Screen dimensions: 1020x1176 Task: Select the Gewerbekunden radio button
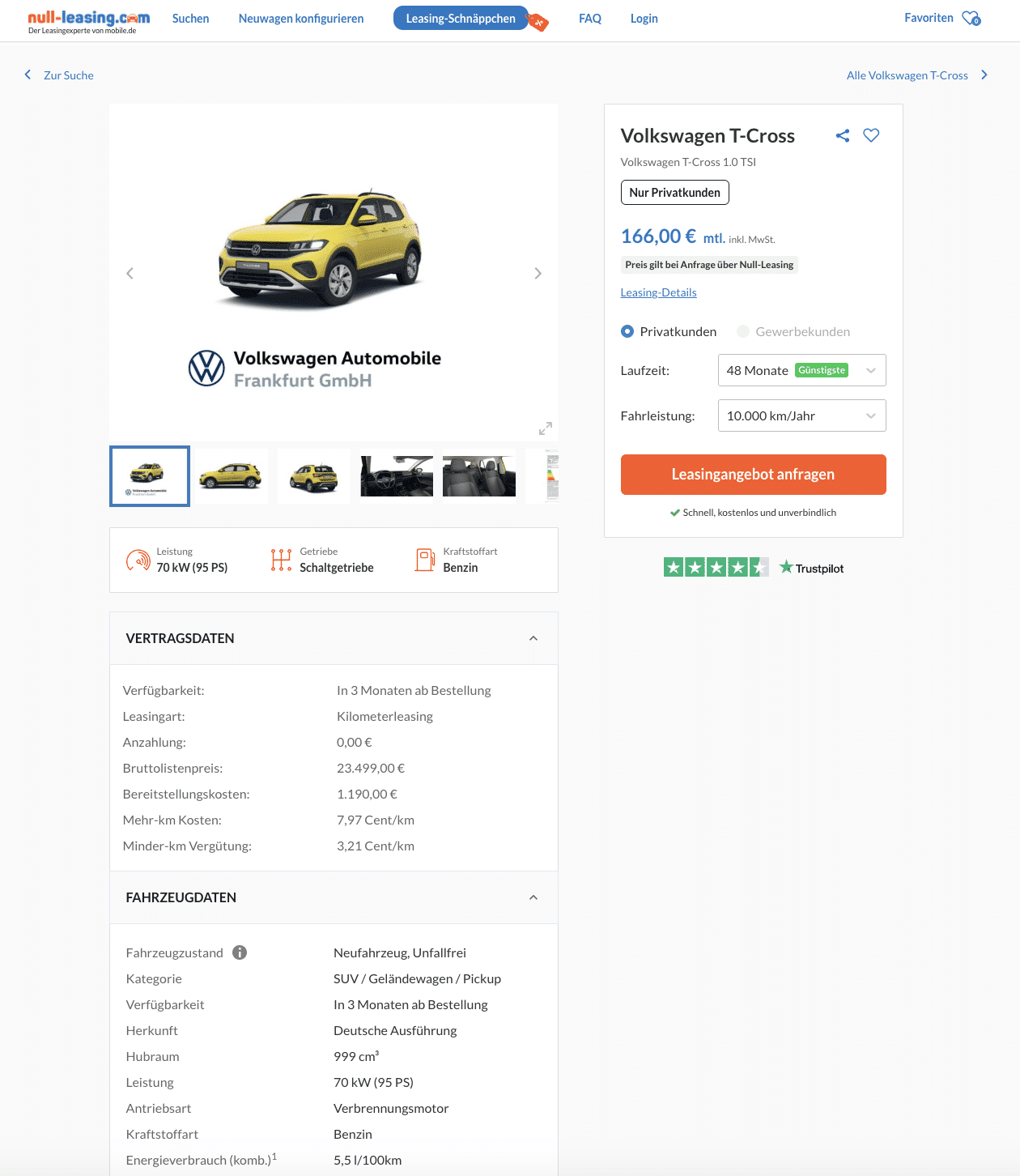click(x=743, y=331)
